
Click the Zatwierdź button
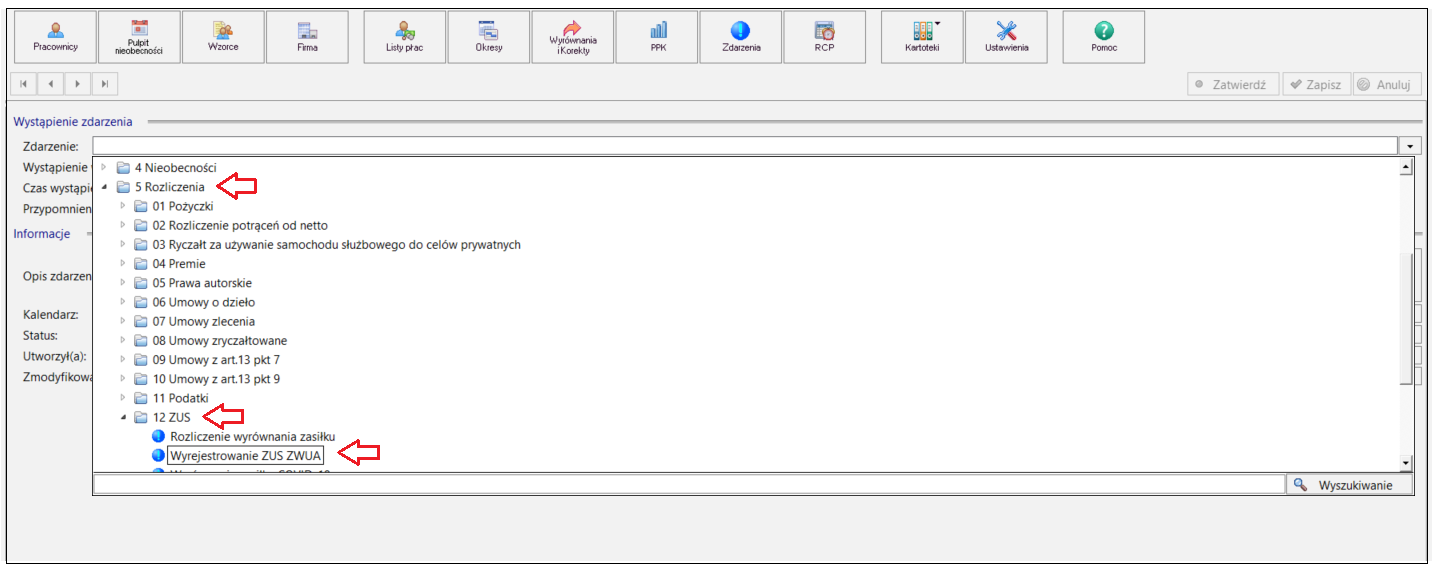tap(1233, 85)
